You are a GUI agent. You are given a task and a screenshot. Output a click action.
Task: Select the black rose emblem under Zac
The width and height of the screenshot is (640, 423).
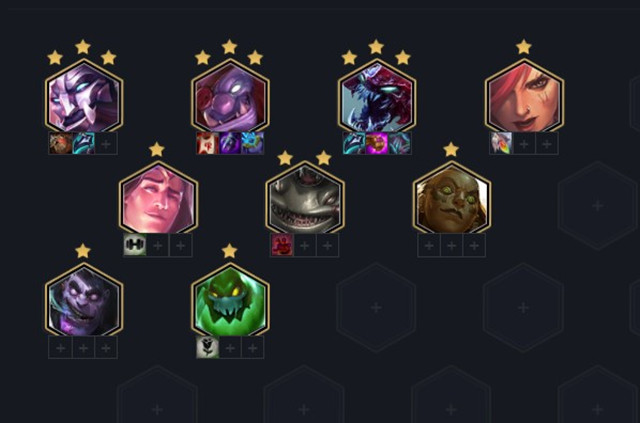(207, 347)
